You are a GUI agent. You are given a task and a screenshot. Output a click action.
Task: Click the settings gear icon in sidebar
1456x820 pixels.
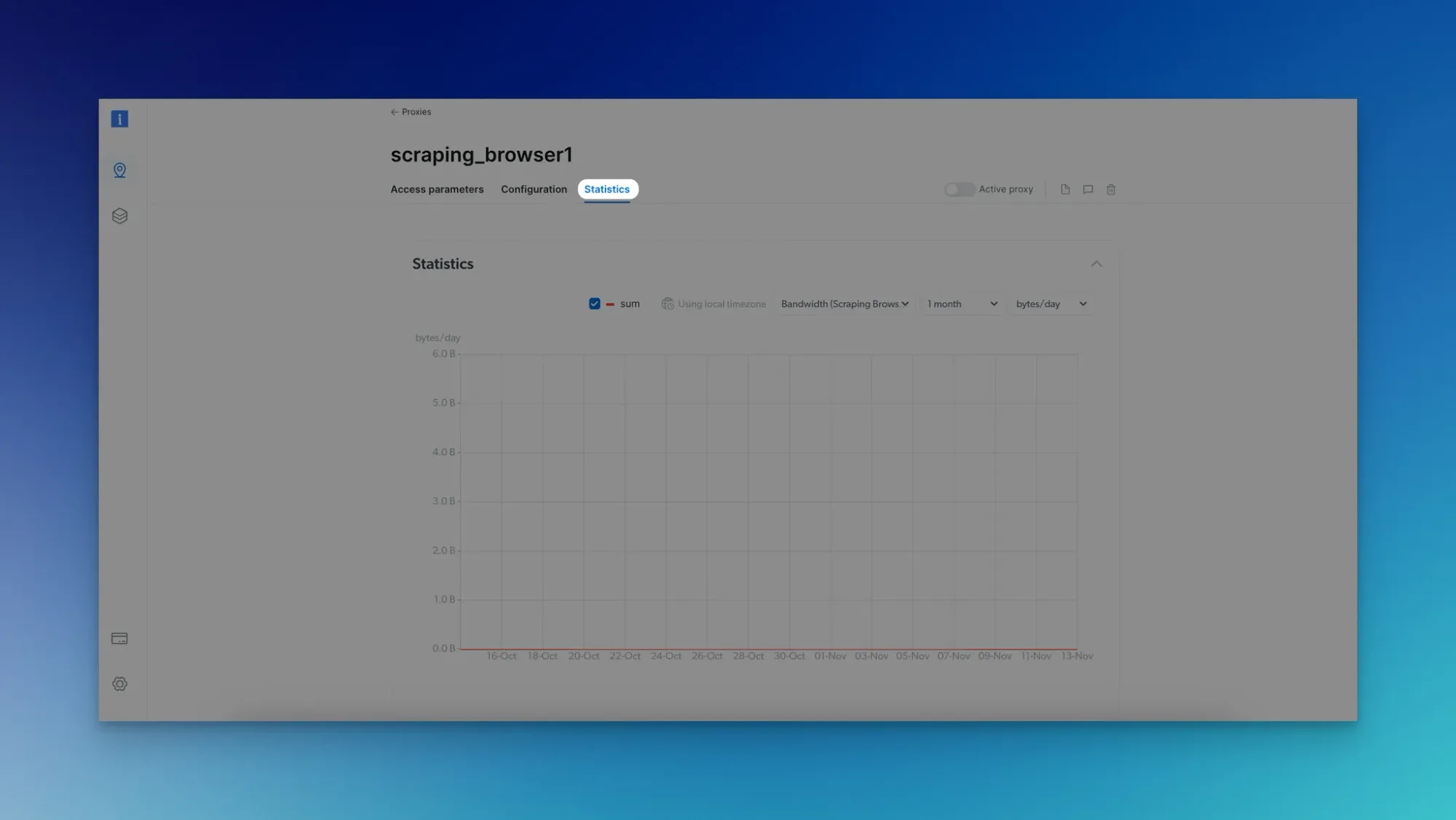(x=120, y=684)
